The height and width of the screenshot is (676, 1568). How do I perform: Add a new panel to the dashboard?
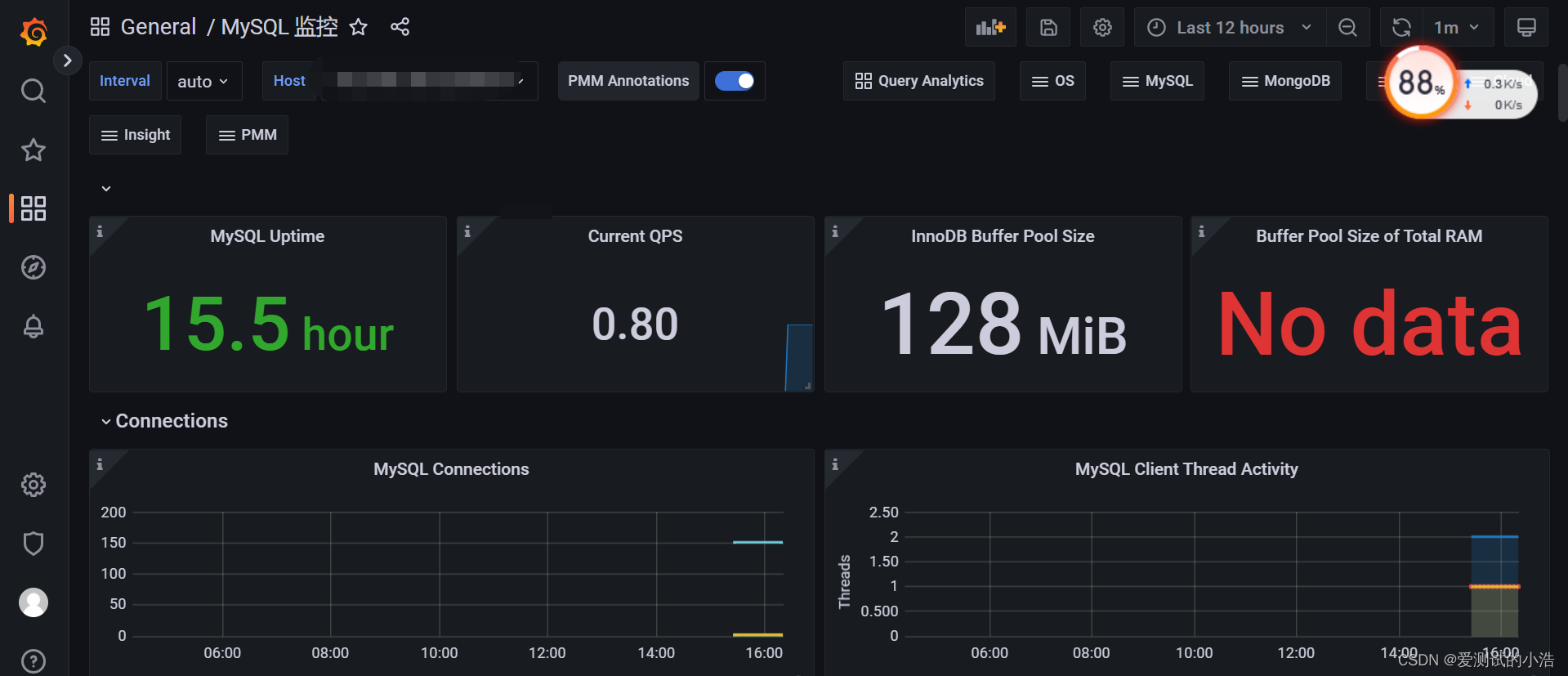click(990, 28)
